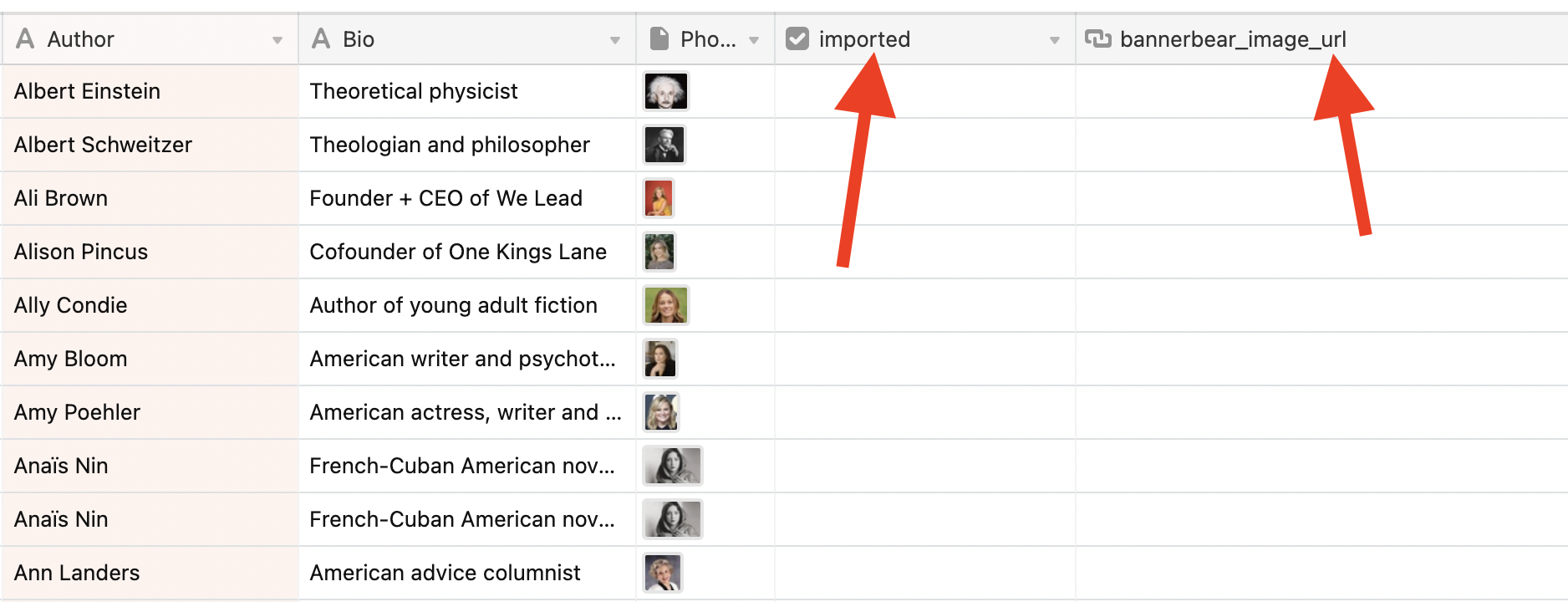Image resolution: width=1568 pixels, height=602 pixels.
Task: Check the imported box for Albert Einstein
Action: (924, 91)
